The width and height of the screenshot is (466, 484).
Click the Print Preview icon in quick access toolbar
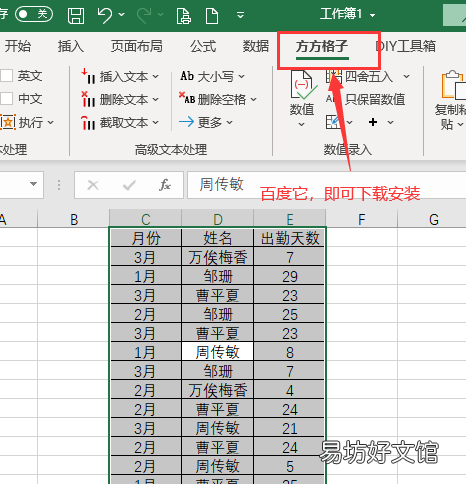pyautogui.click(x=184, y=15)
